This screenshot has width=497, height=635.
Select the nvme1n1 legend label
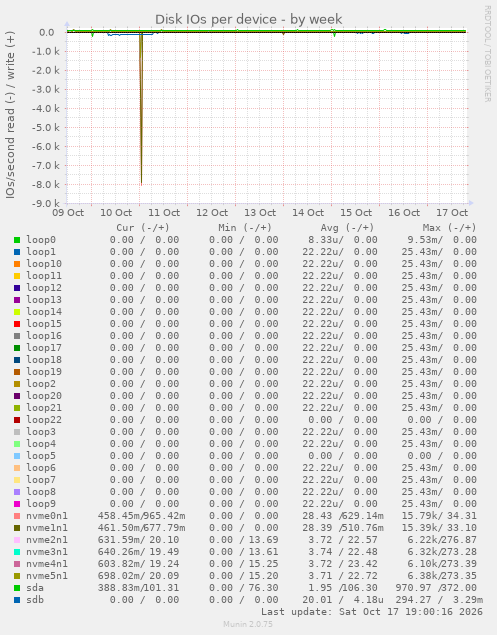47,528
